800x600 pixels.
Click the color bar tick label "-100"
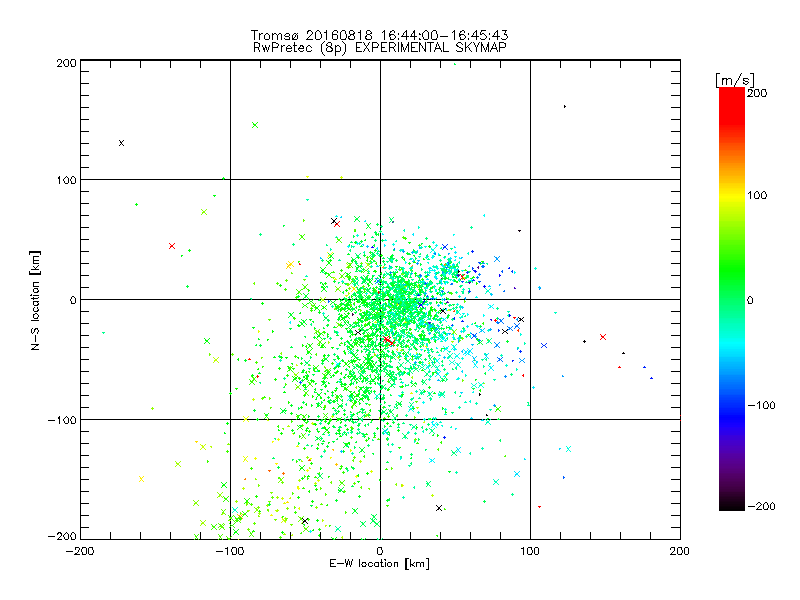click(761, 405)
